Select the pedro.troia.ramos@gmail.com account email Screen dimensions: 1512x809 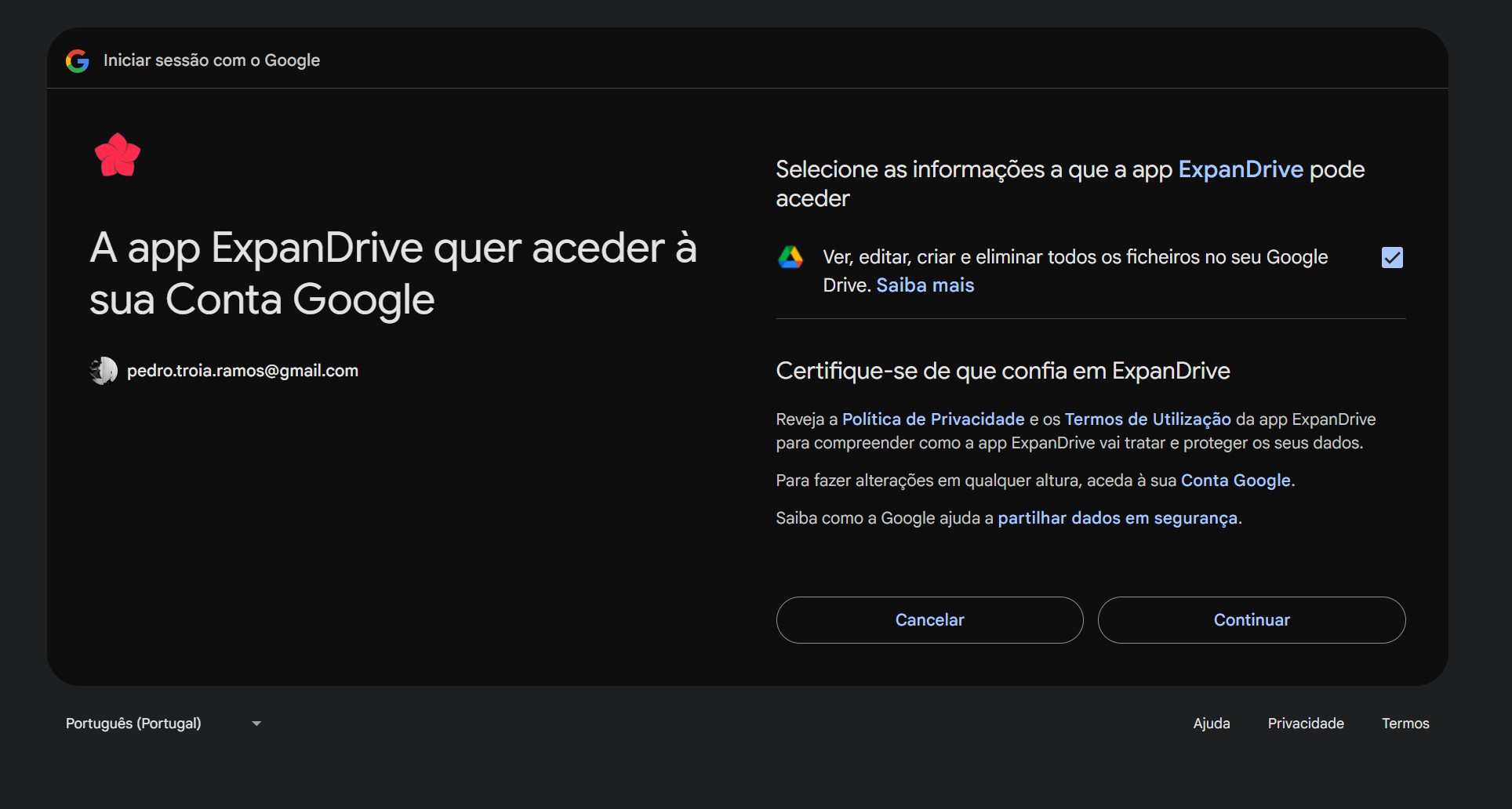(x=242, y=371)
